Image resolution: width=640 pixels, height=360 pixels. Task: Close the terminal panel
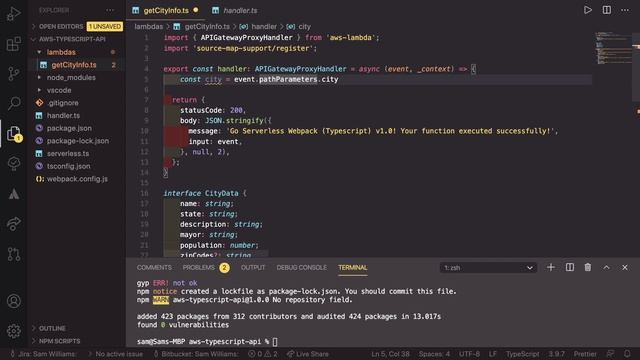pos(625,267)
